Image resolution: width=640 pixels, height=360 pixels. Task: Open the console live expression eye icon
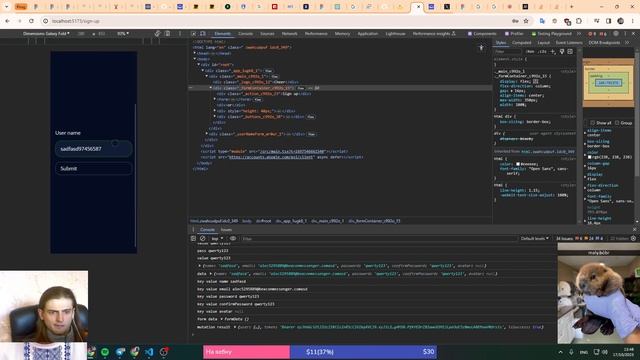pyautogui.click(x=233, y=238)
